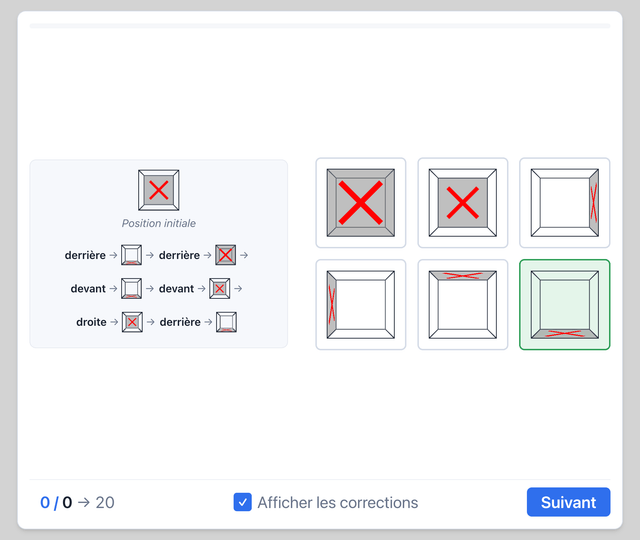The image size is (640, 540).
Task: Click the Afficher les corrections label
Action: (x=338, y=502)
